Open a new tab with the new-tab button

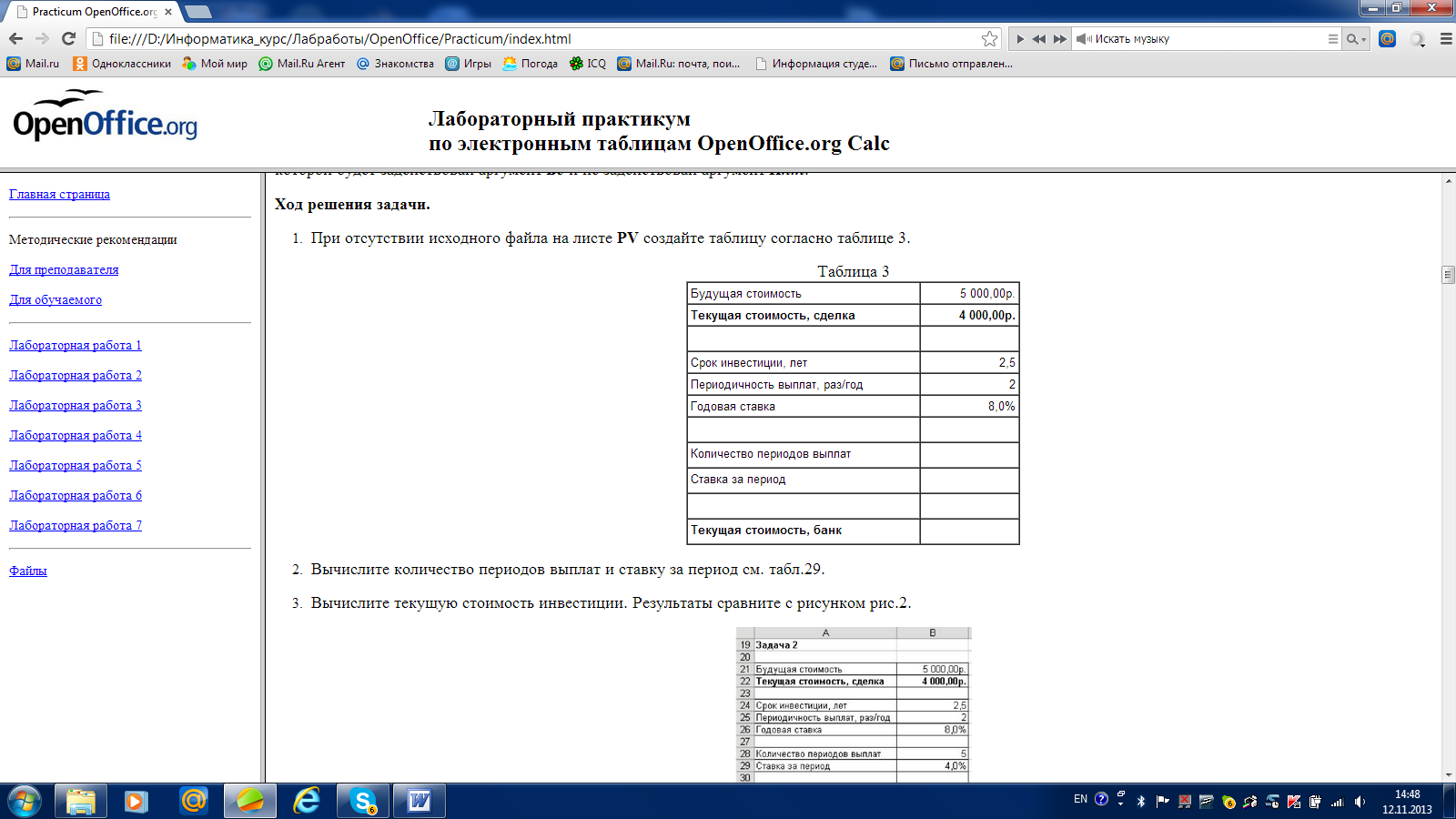(x=197, y=12)
